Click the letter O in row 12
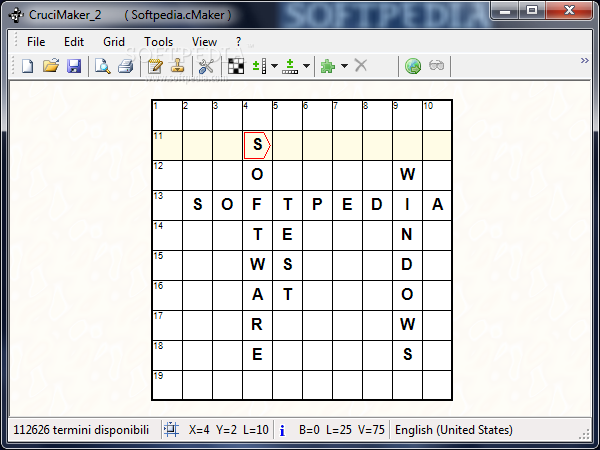Viewport: 600px width, 450px height. pos(257,174)
